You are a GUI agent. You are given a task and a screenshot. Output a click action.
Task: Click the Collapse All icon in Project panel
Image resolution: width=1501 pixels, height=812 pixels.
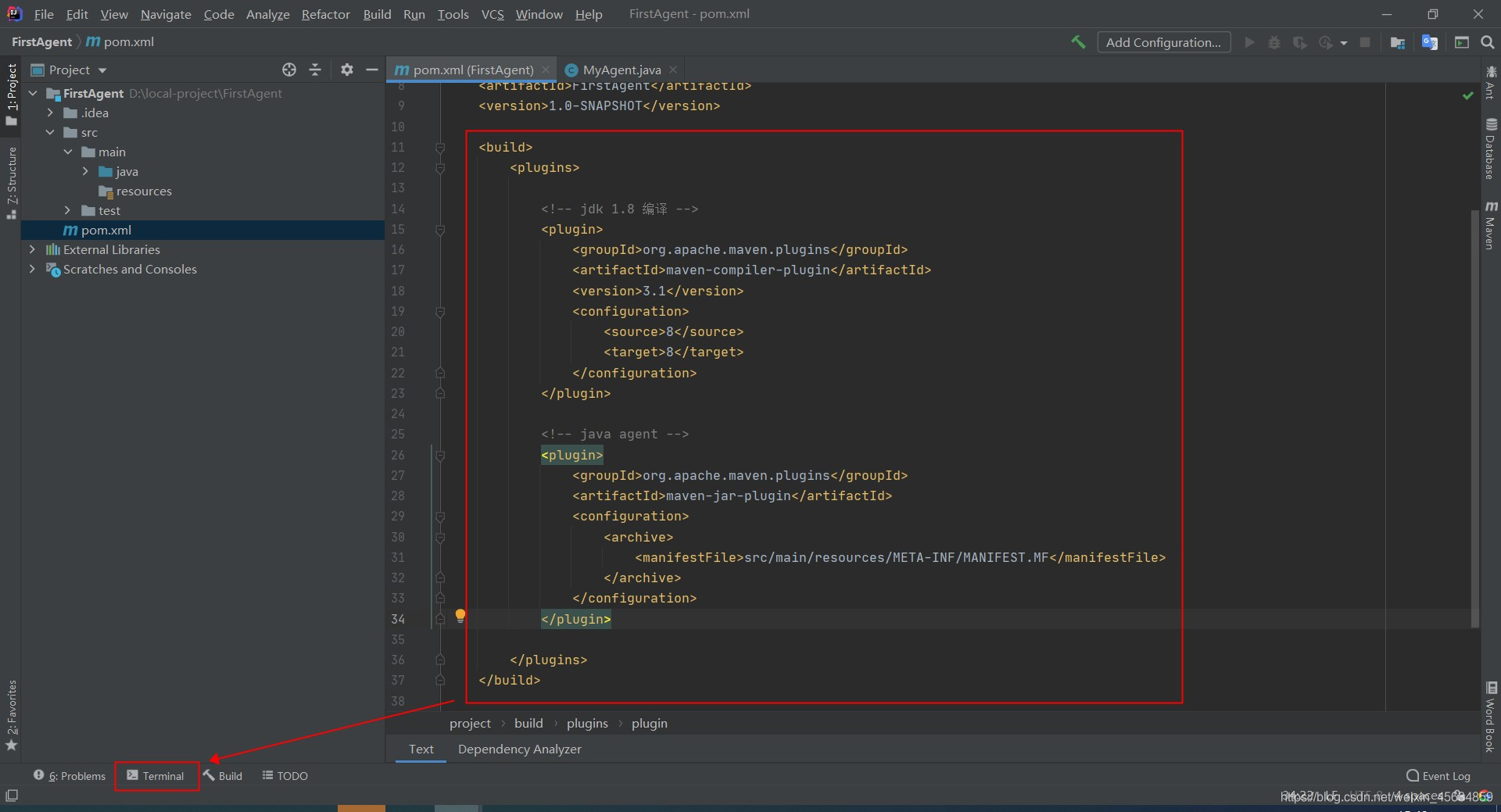315,70
